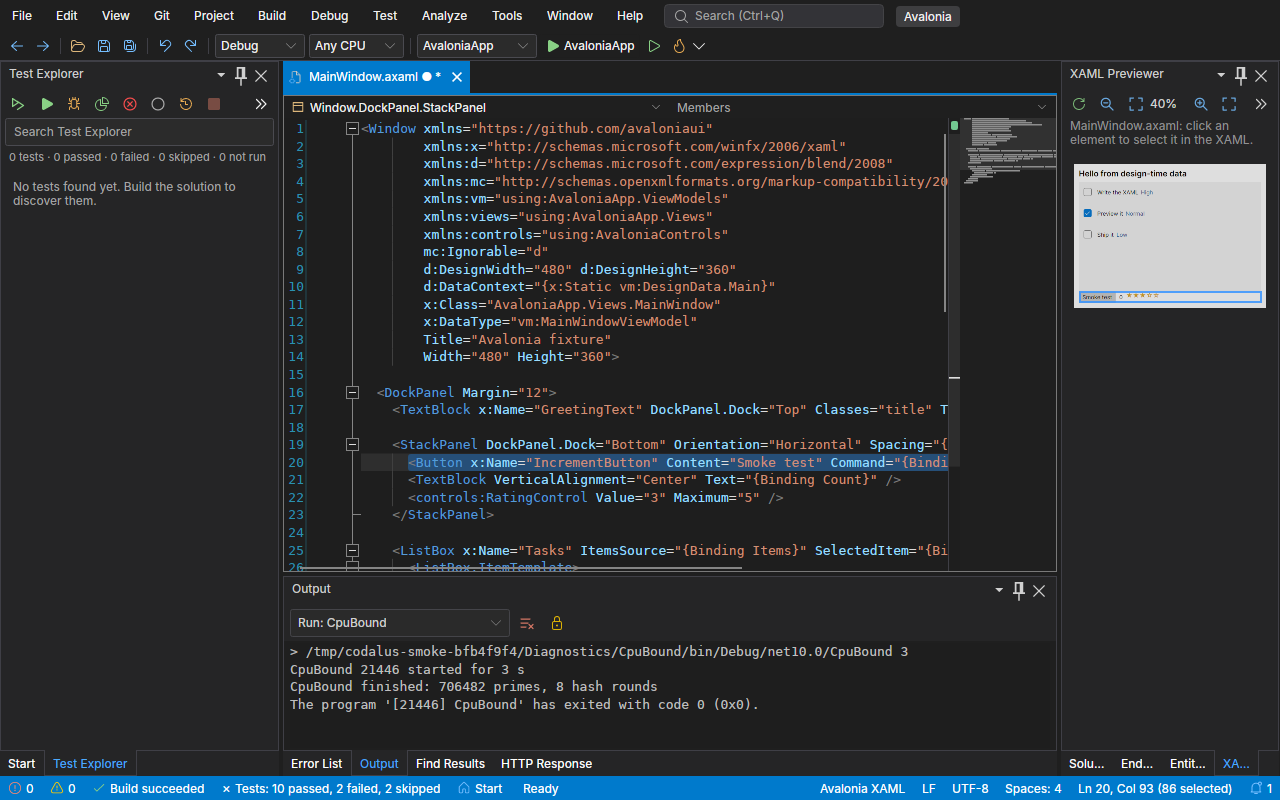Click the Debug tests bug icon

click(74, 104)
